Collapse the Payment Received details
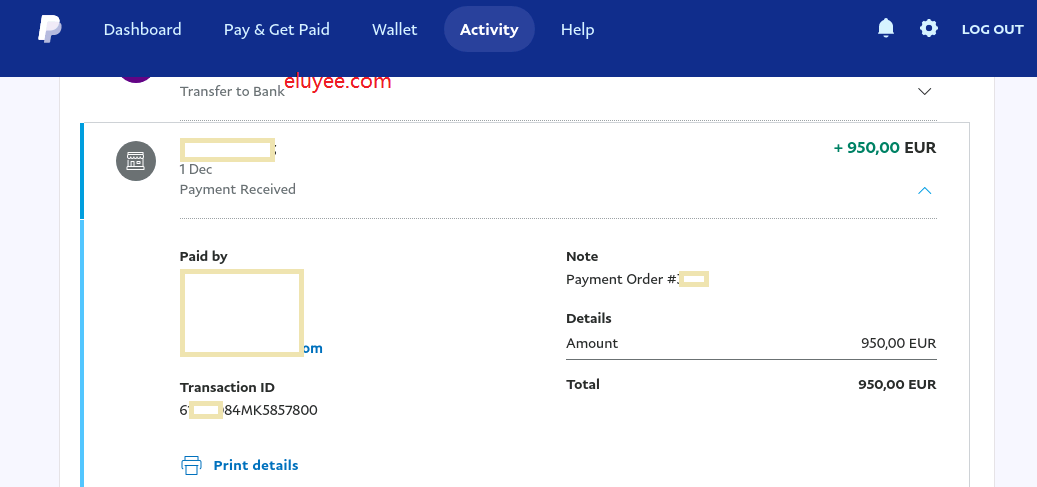The image size is (1037, 487). click(x=924, y=190)
